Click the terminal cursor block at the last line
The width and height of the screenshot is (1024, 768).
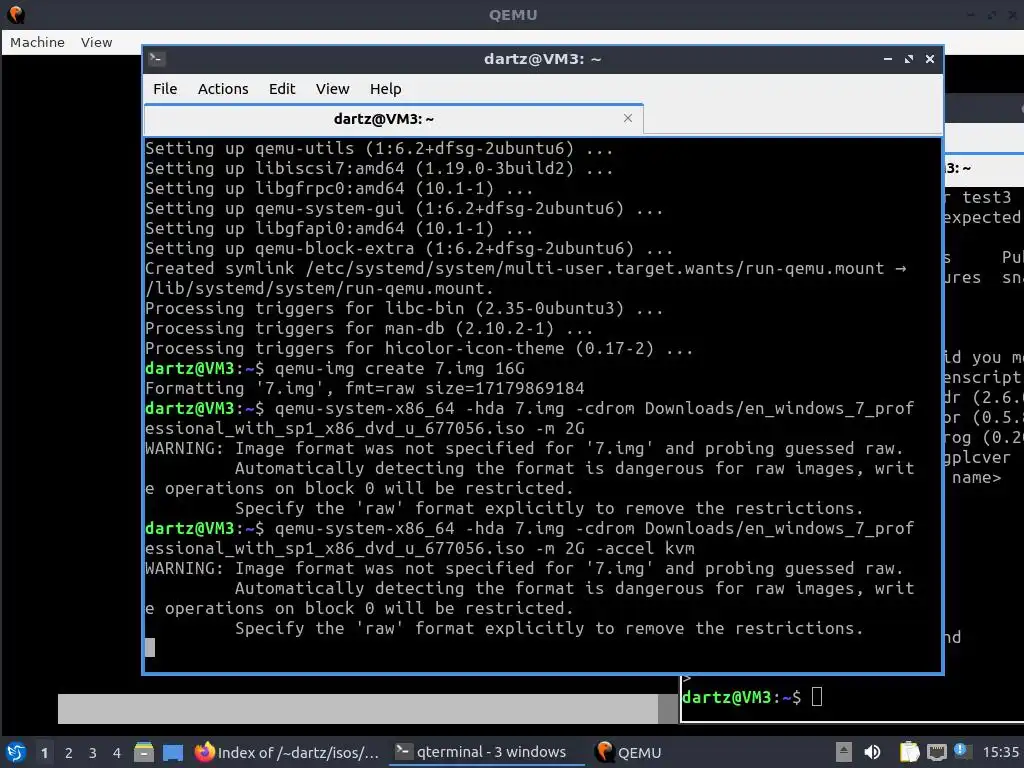point(150,647)
